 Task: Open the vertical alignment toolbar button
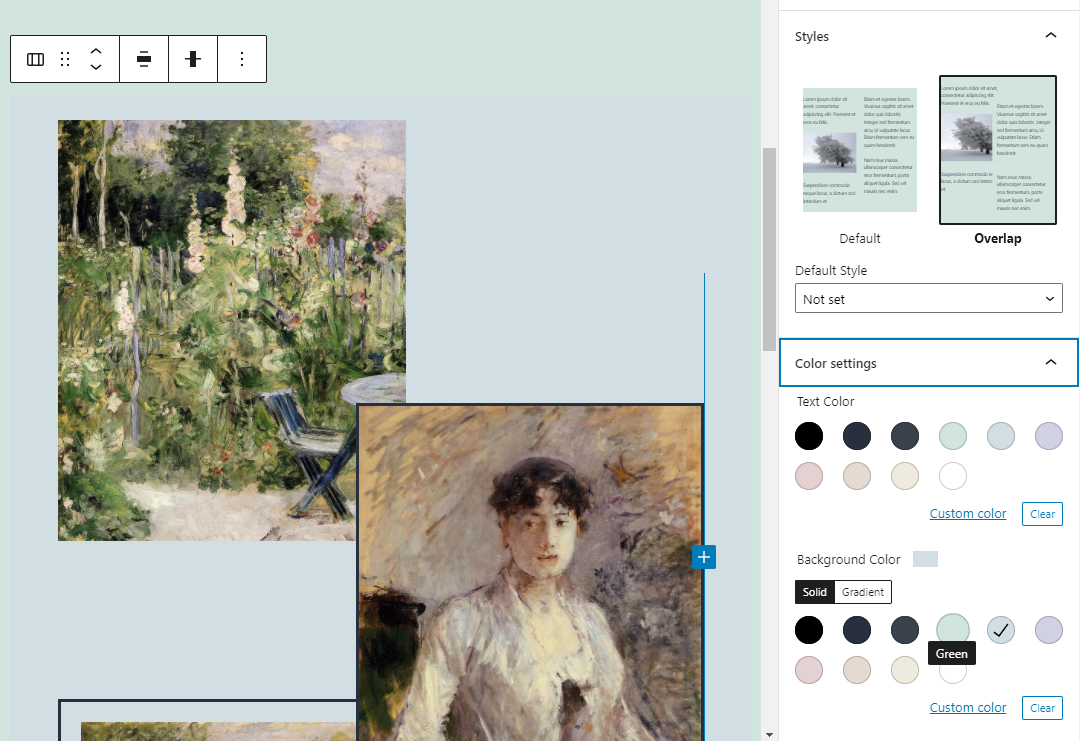click(193, 59)
